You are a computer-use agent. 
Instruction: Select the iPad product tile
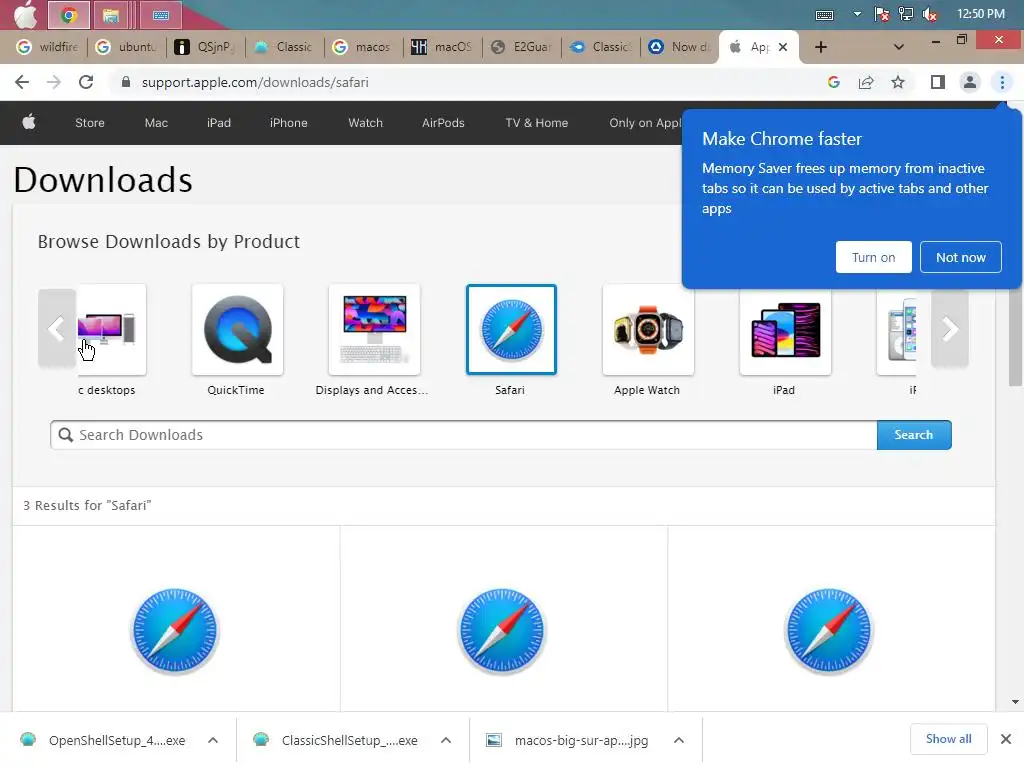[x=785, y=329]
